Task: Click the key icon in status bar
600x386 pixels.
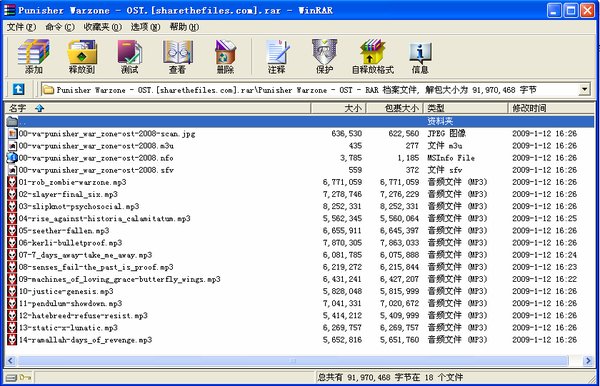Action: point(25,377)
